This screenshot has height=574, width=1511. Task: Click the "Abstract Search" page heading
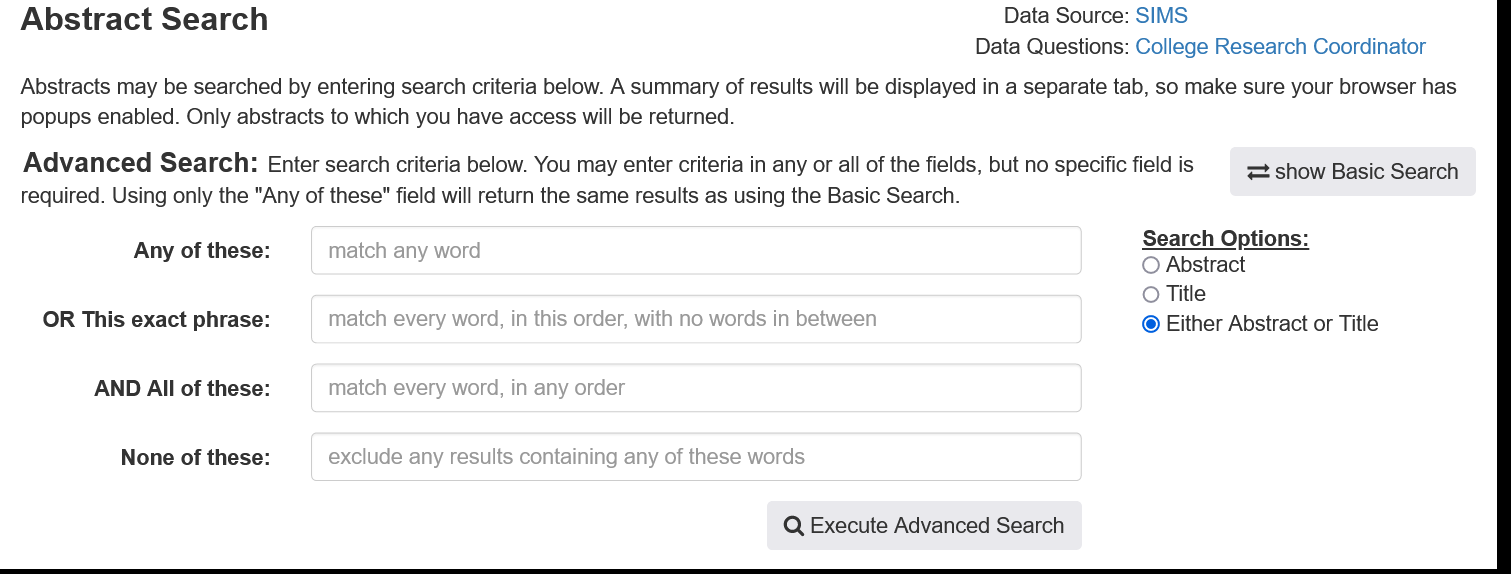coord(144,20)
